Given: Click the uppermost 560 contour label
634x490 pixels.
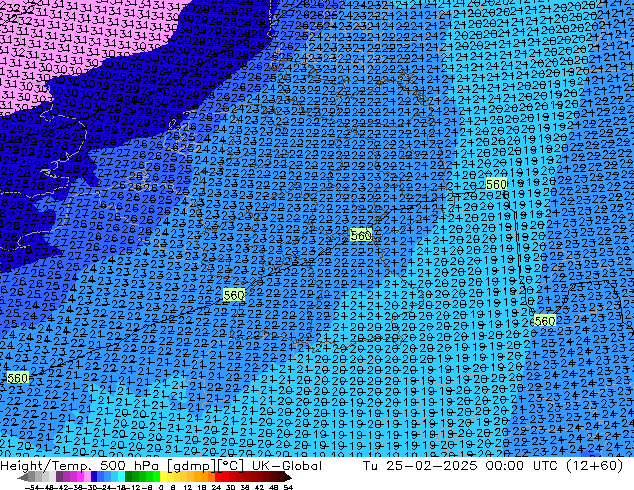Looking at the screenshot, I should coord(496,184).
